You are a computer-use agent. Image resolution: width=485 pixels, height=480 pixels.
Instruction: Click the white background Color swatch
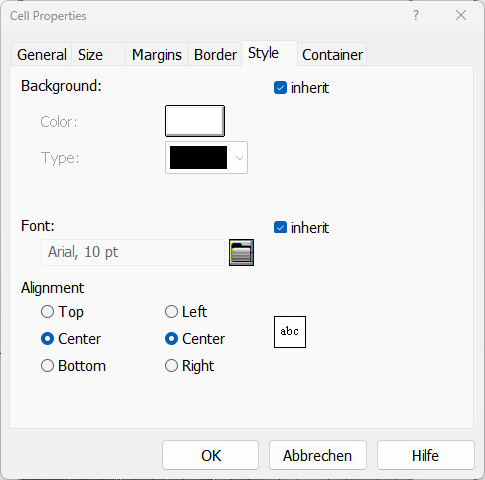click(x=195, y=121)
